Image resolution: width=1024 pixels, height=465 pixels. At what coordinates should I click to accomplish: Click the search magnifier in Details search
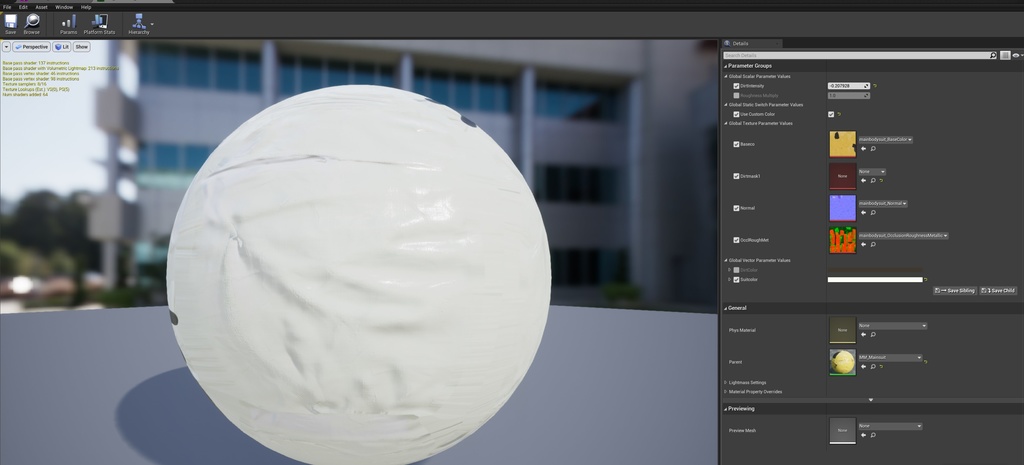tap(993, 56)
